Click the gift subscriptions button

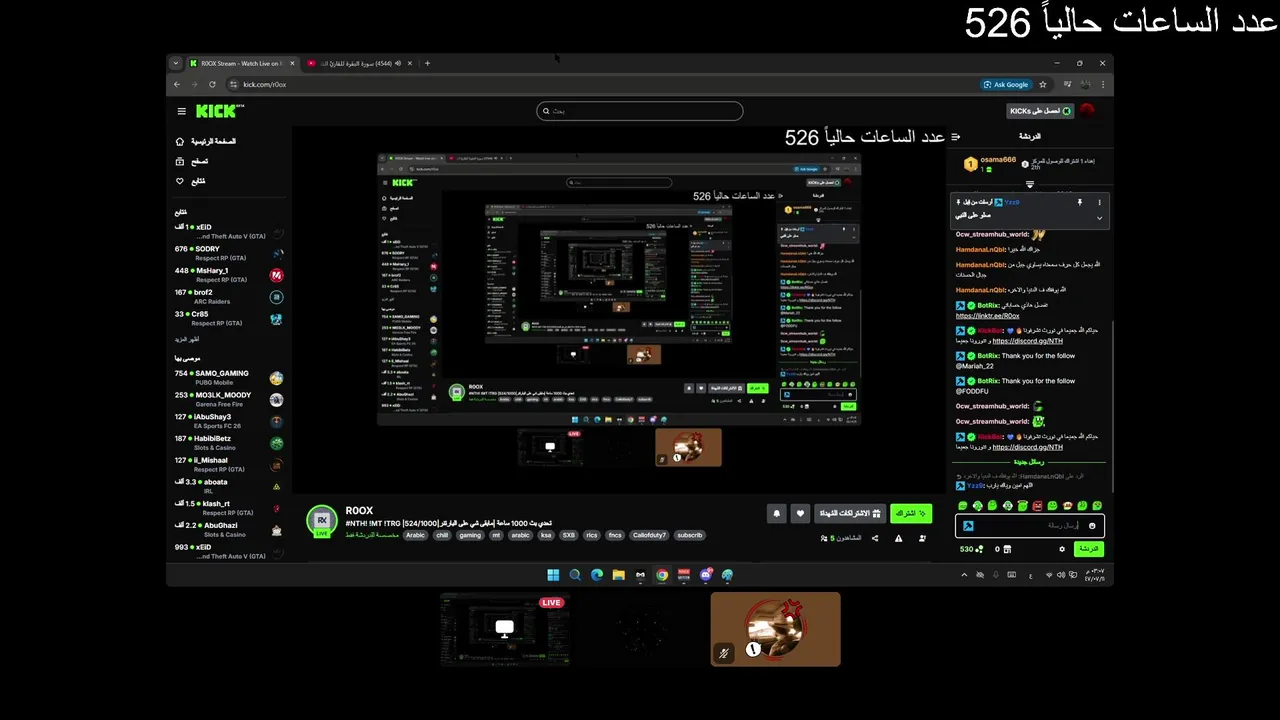coord(849,513)
